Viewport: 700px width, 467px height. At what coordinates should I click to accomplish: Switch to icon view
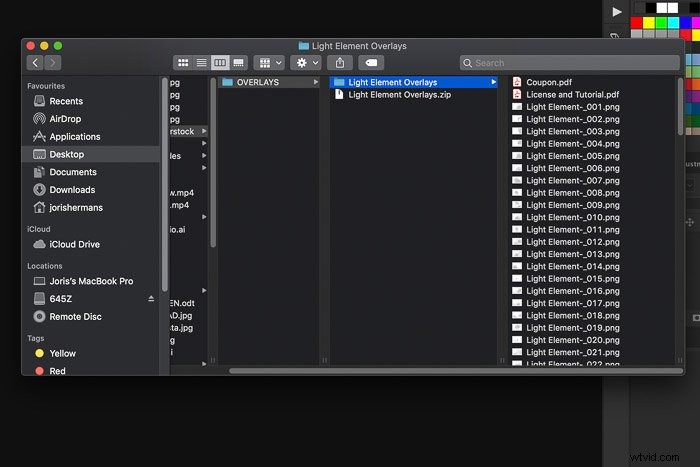(183, 63)
